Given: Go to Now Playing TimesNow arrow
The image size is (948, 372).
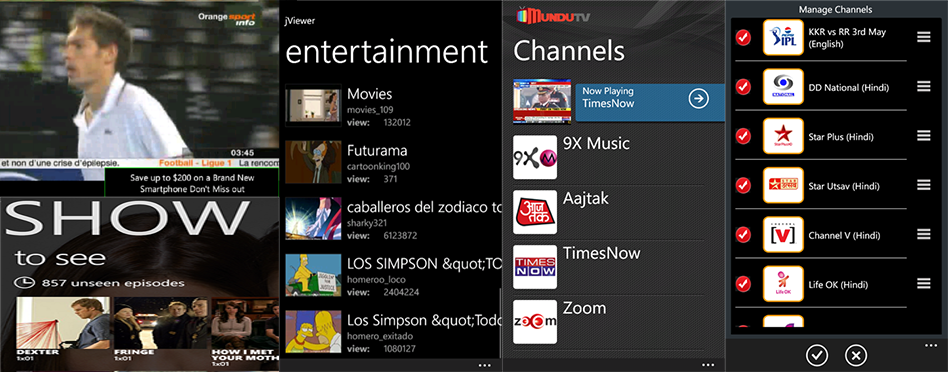Looking at the screenshot, I should click(698, 99).
